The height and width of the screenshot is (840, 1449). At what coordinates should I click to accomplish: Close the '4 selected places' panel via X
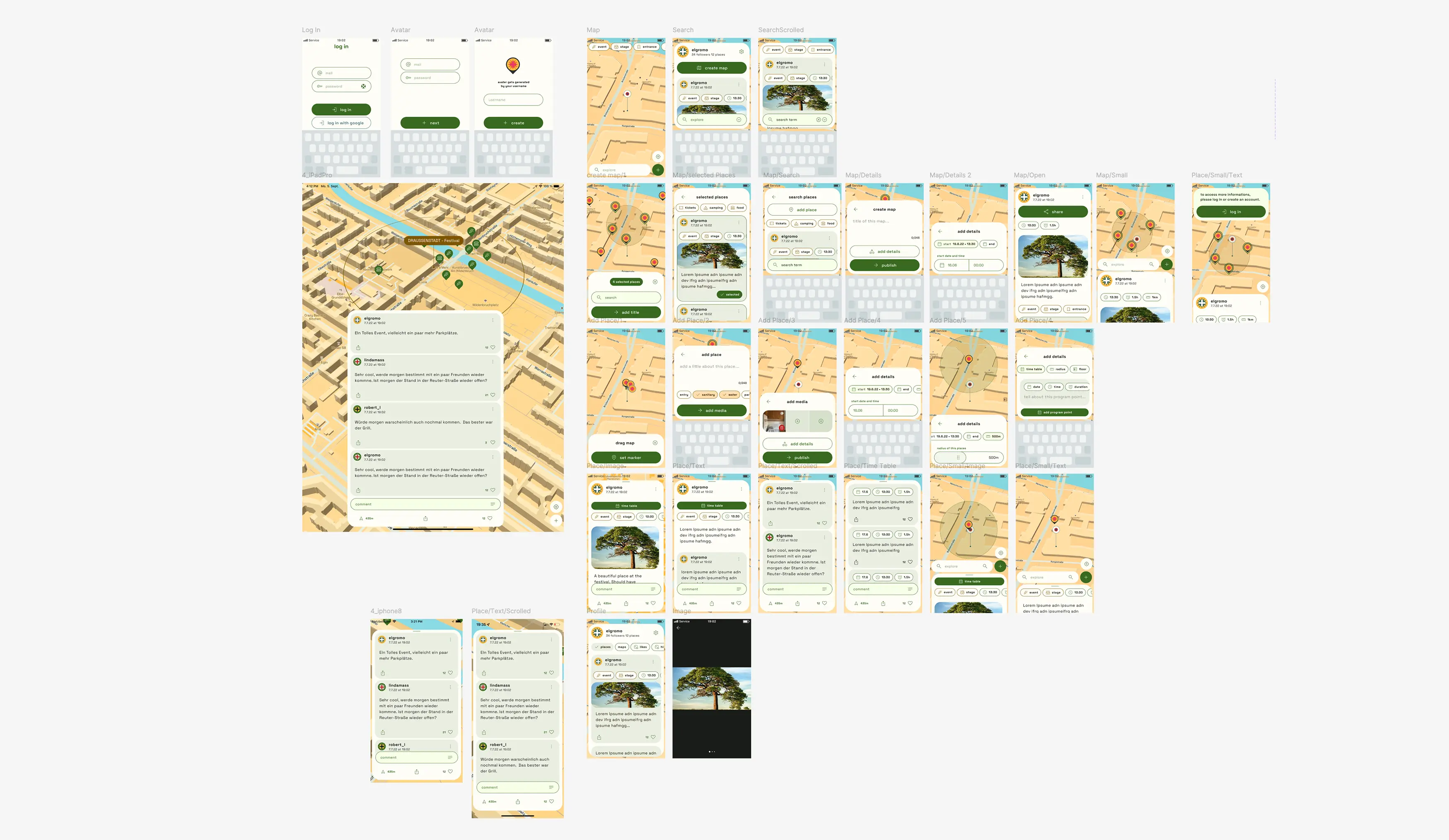[655, 282]
